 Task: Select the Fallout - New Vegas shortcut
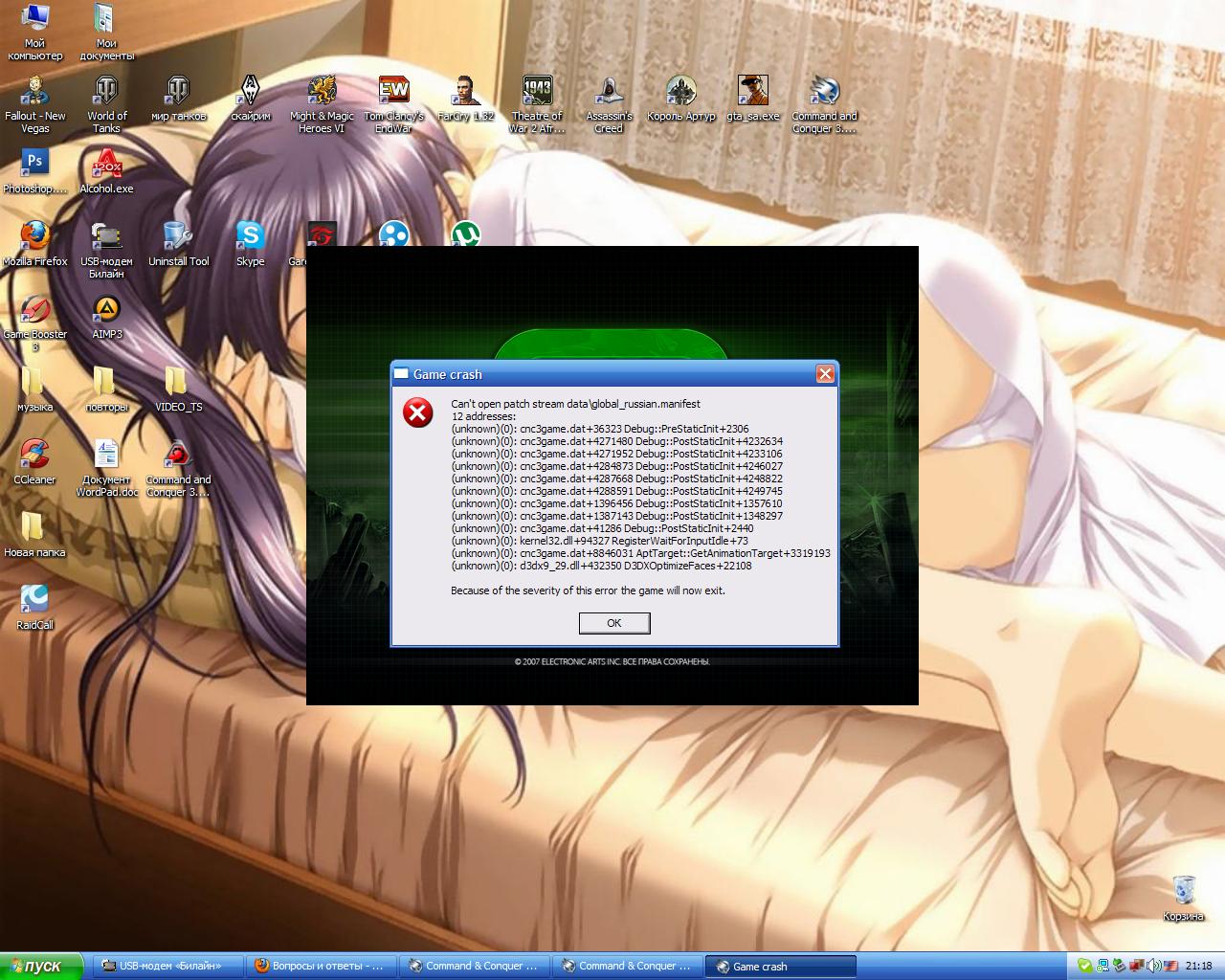pyautogui.click(x=35, y=104)
